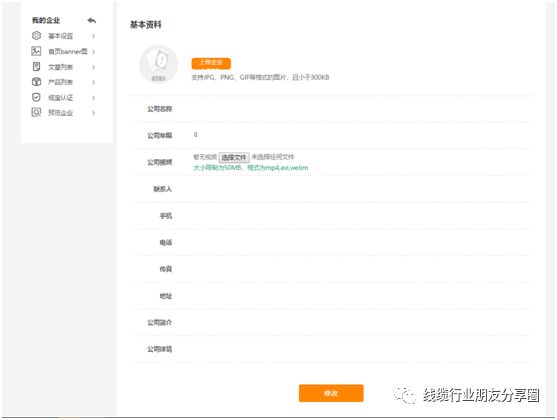Click the 公司年限 label
Image resolution: width=557 pixels, height=420 pixels.
[x=159, y=135]
